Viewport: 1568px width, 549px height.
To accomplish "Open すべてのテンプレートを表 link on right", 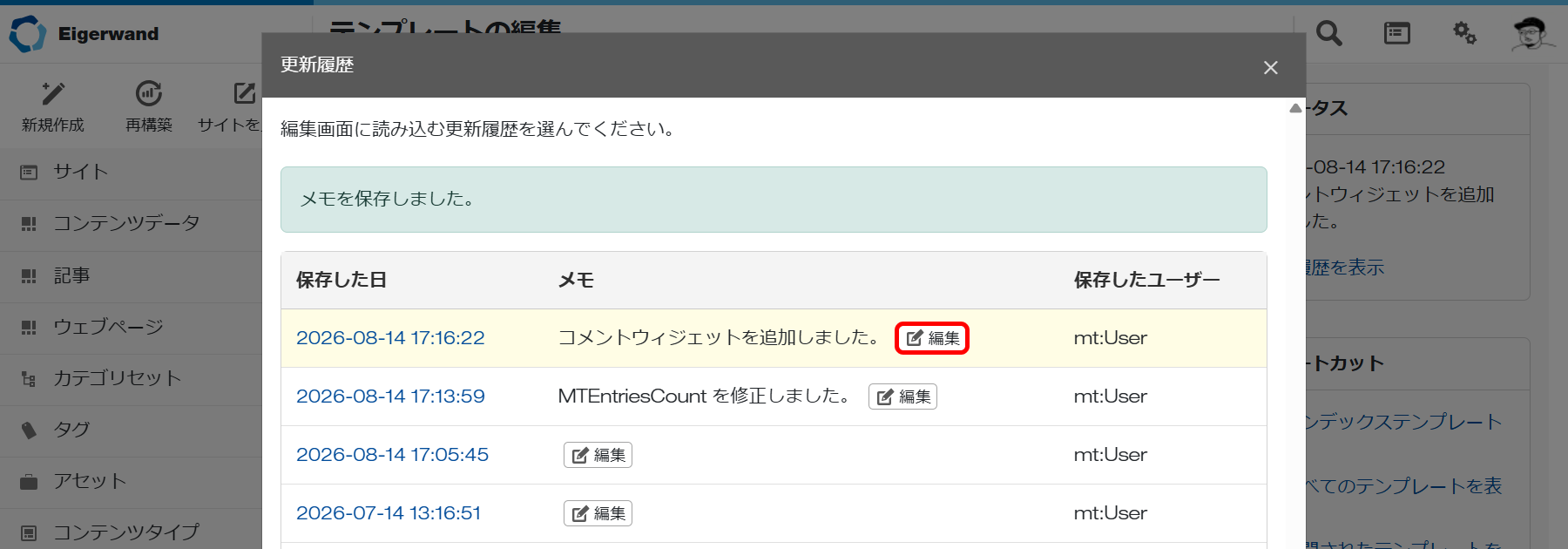I will coord(1403,485).
